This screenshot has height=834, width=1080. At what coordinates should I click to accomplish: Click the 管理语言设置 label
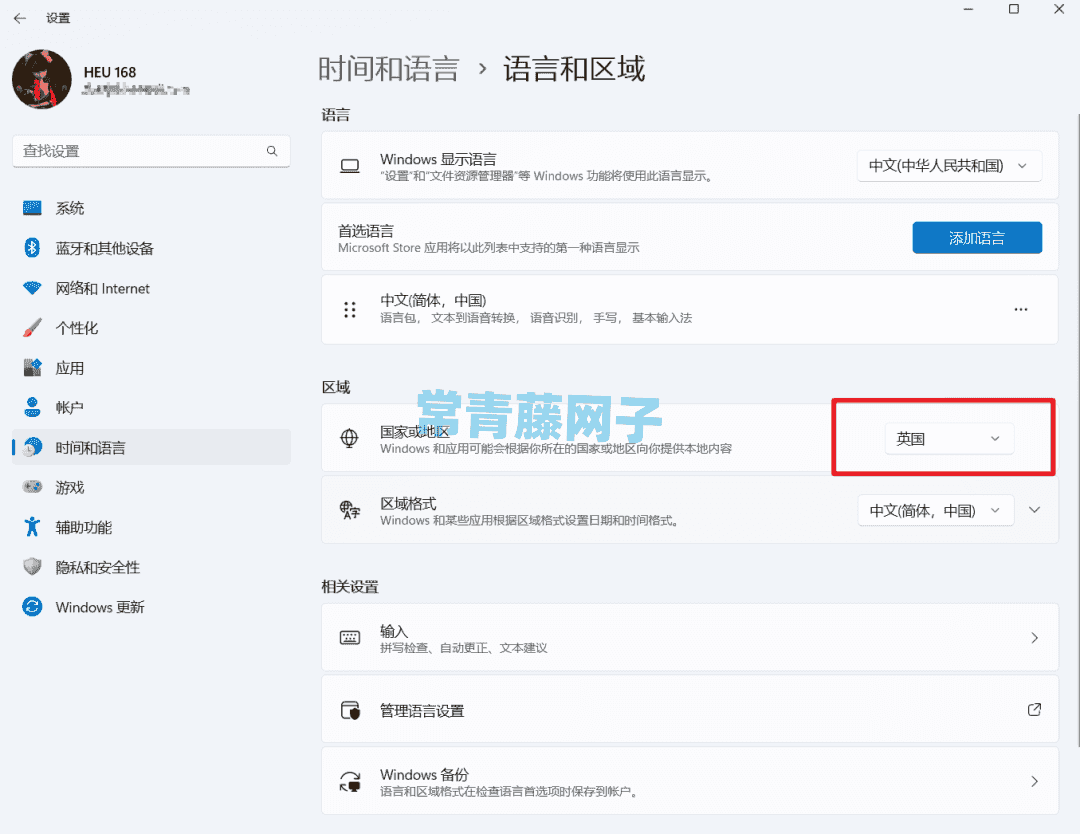[422, 711]
